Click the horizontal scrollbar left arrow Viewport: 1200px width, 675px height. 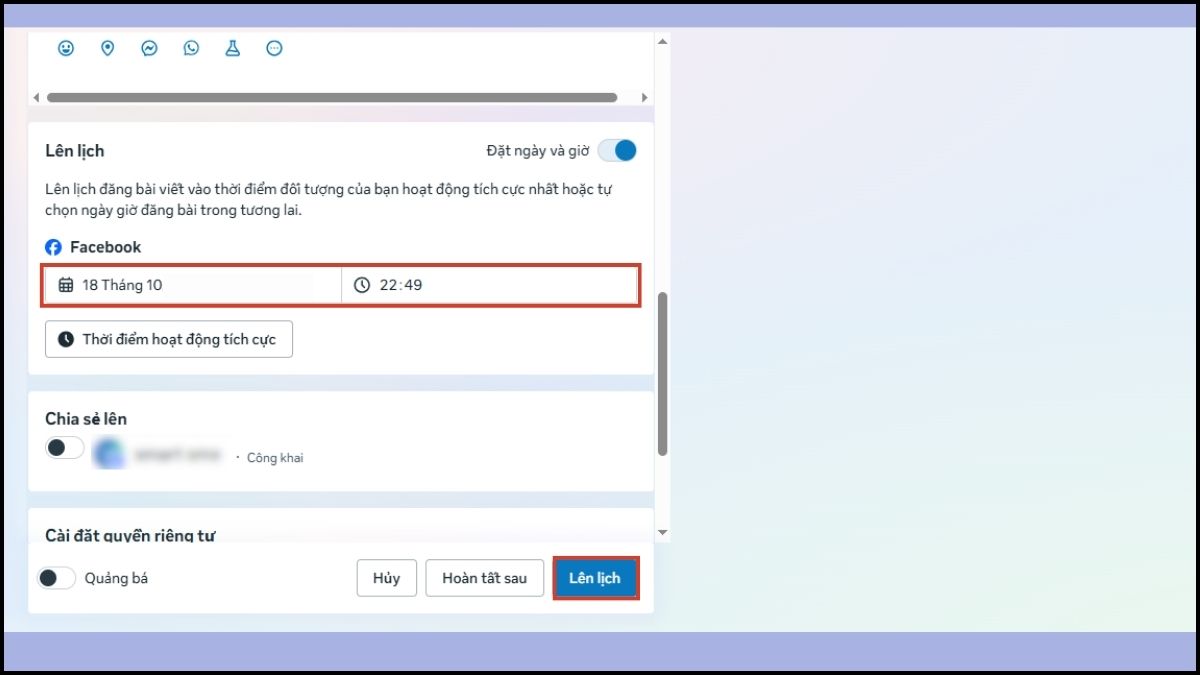click(37, 97)
